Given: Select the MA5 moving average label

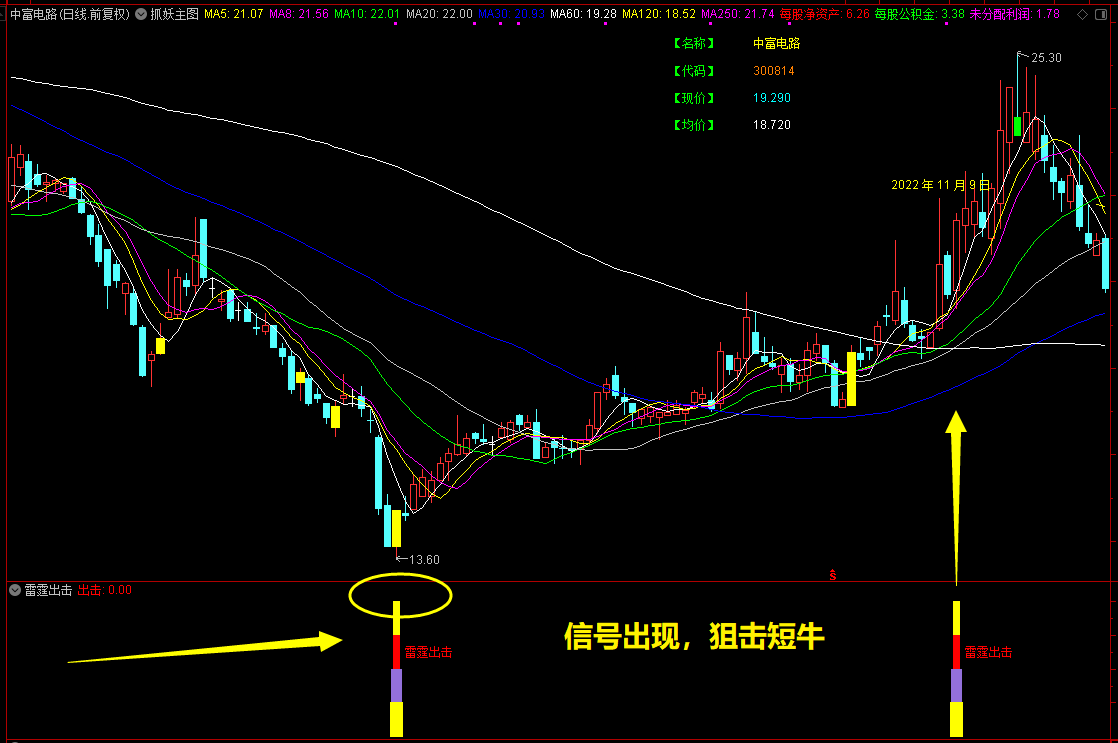Looking at the screenshot, I should (233, 14).
